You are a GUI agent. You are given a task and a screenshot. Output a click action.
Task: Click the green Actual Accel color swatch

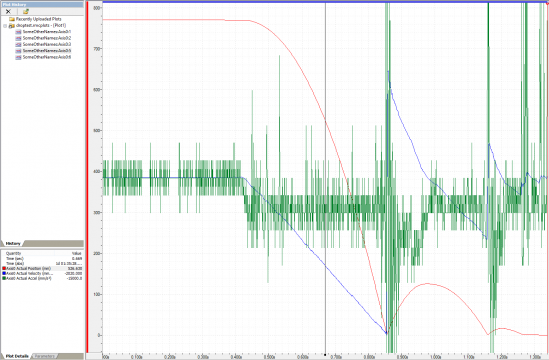coord(4,278)
